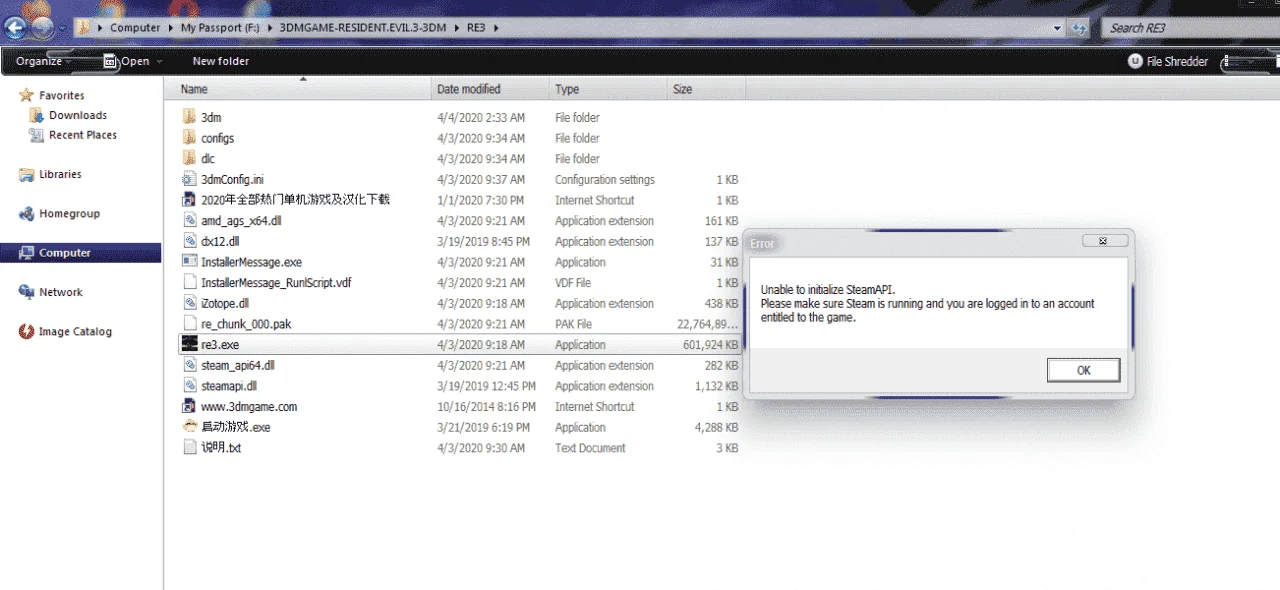Screen dimensions: 1280x590
Task: Click the 2020年 Internet Shortcut icon
Action: click(190, 200)
